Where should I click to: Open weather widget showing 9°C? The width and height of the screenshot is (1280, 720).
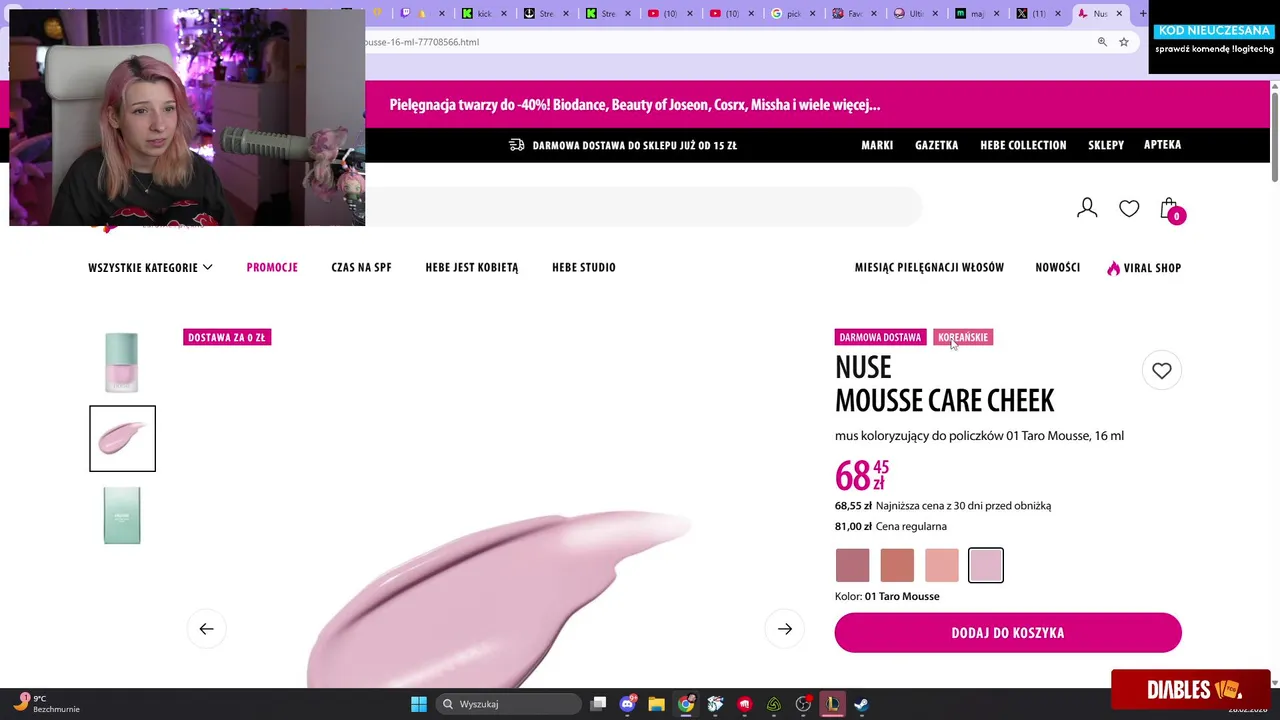pos(45,704)
